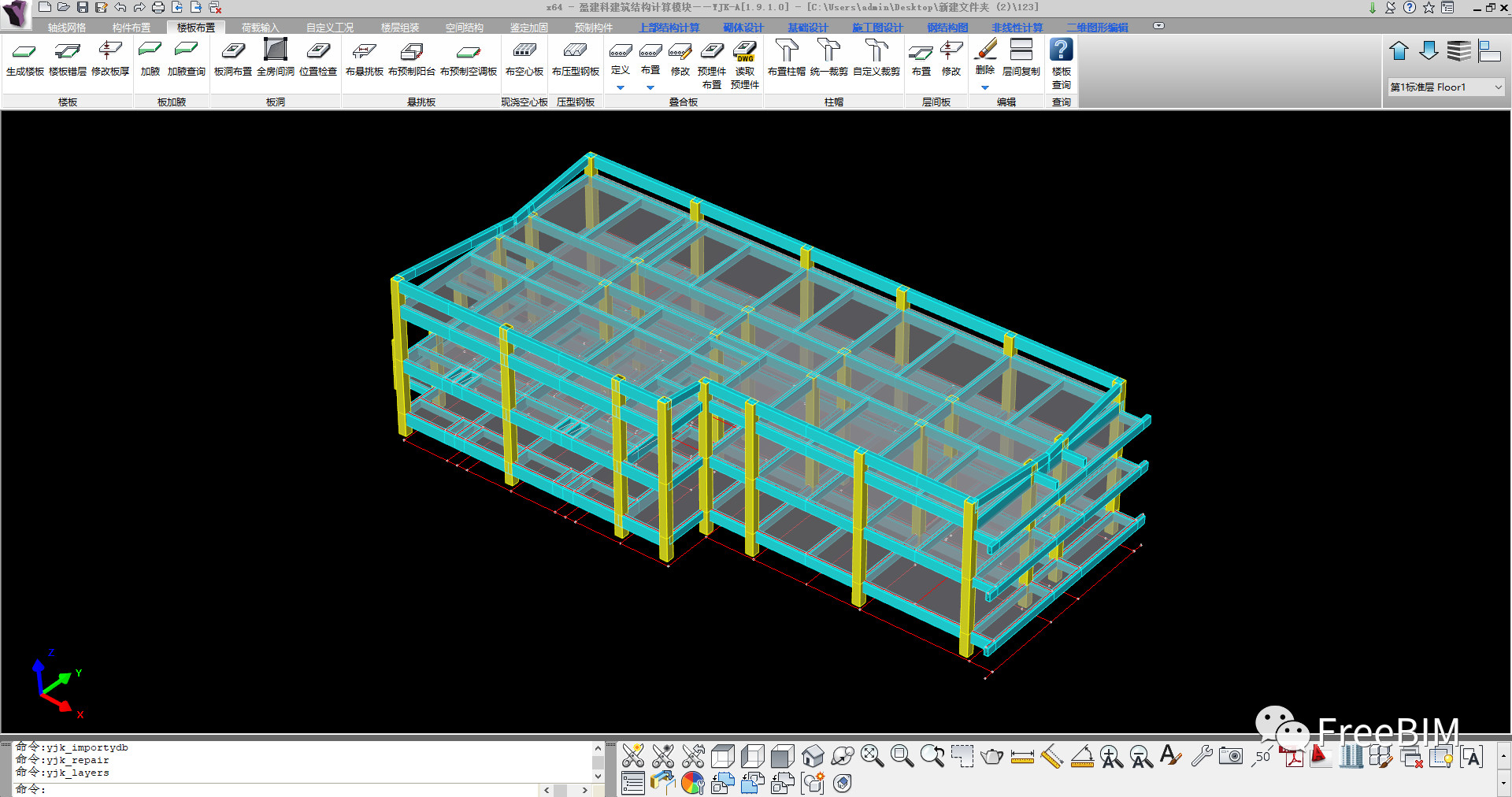Open the 第1标准层 Floor1 dropdown
The width and height of the screenshot is (1512, 797).
tap(1447, 87)
